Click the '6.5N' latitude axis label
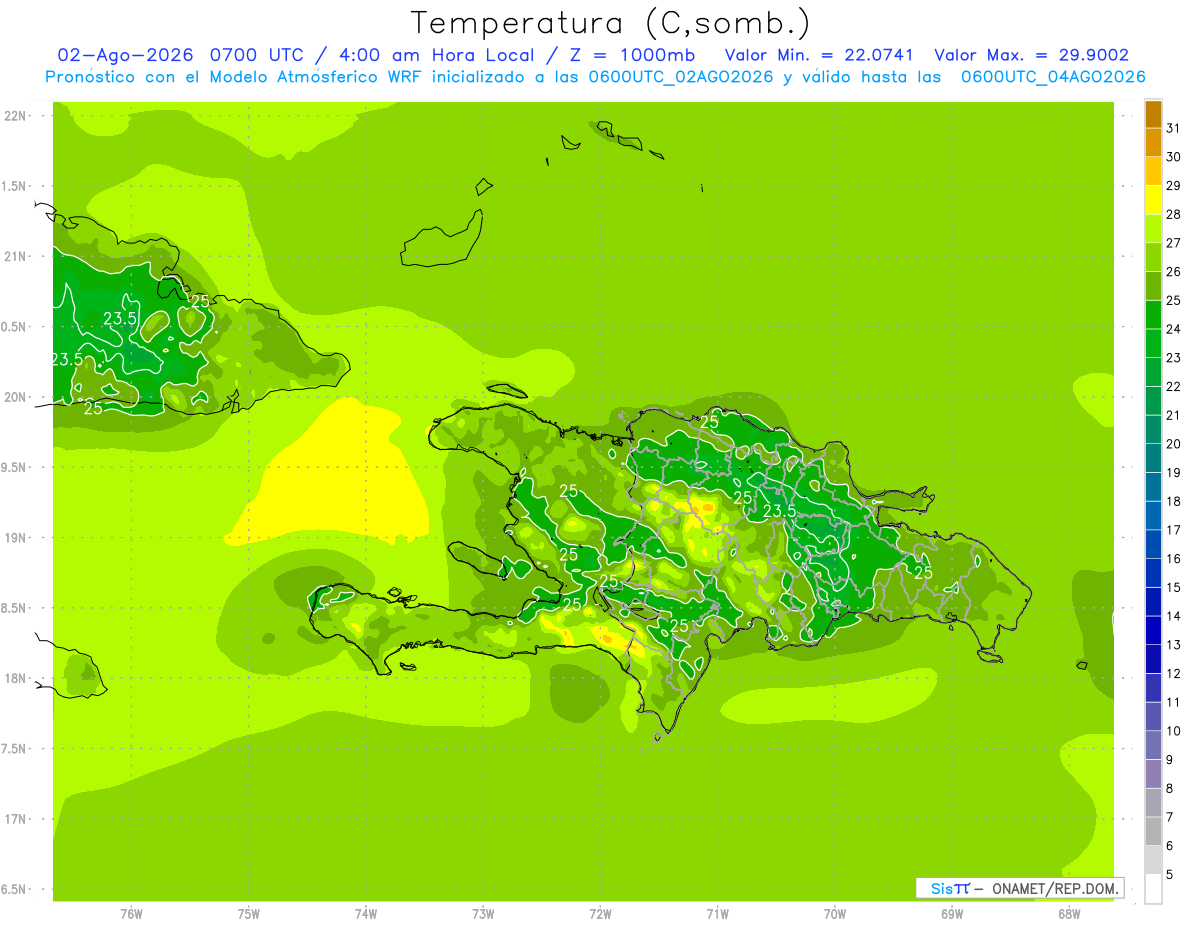1200x927 pixels. [14, 889]
